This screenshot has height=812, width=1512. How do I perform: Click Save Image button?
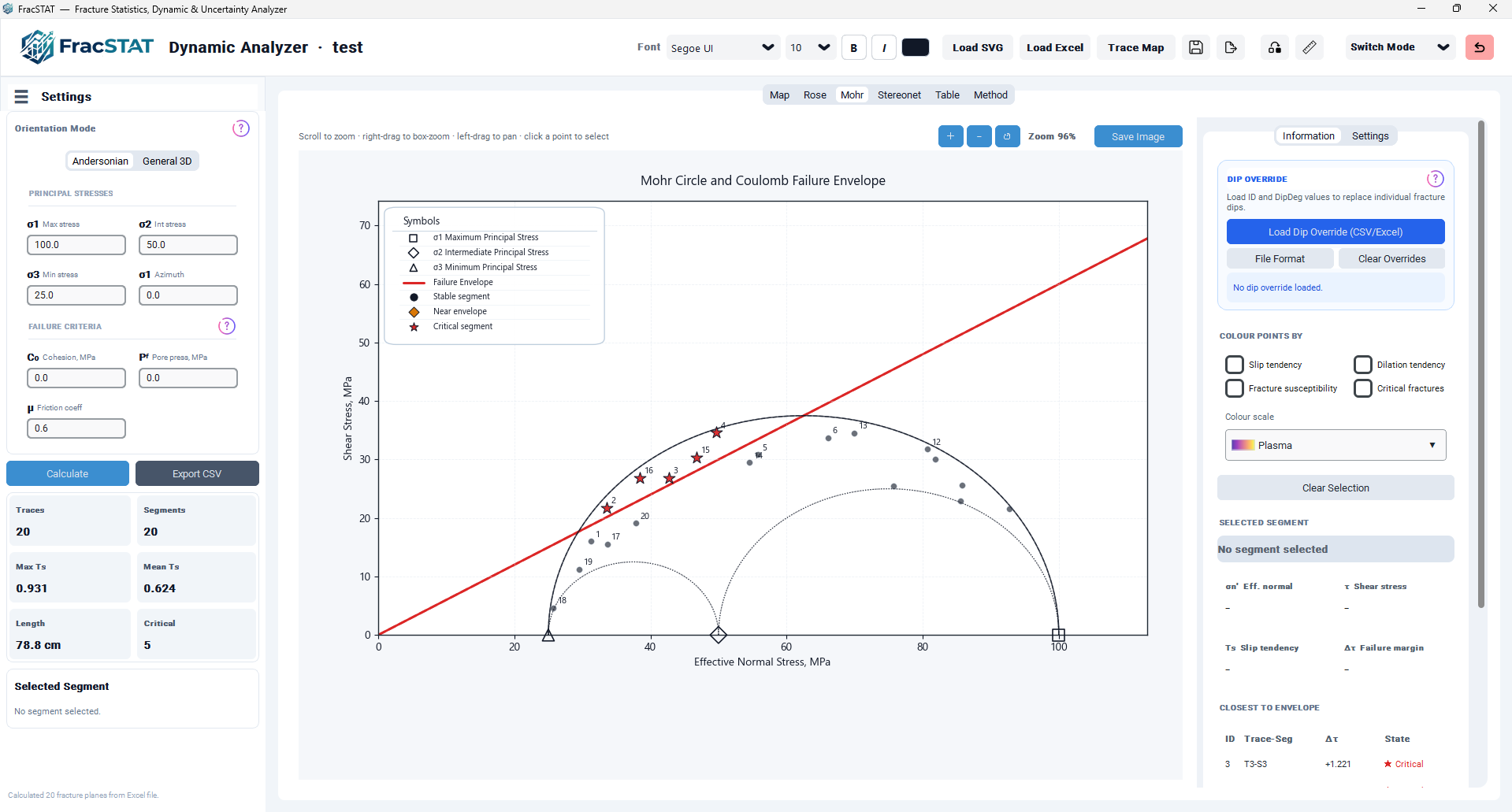(x=1138, y=136)
